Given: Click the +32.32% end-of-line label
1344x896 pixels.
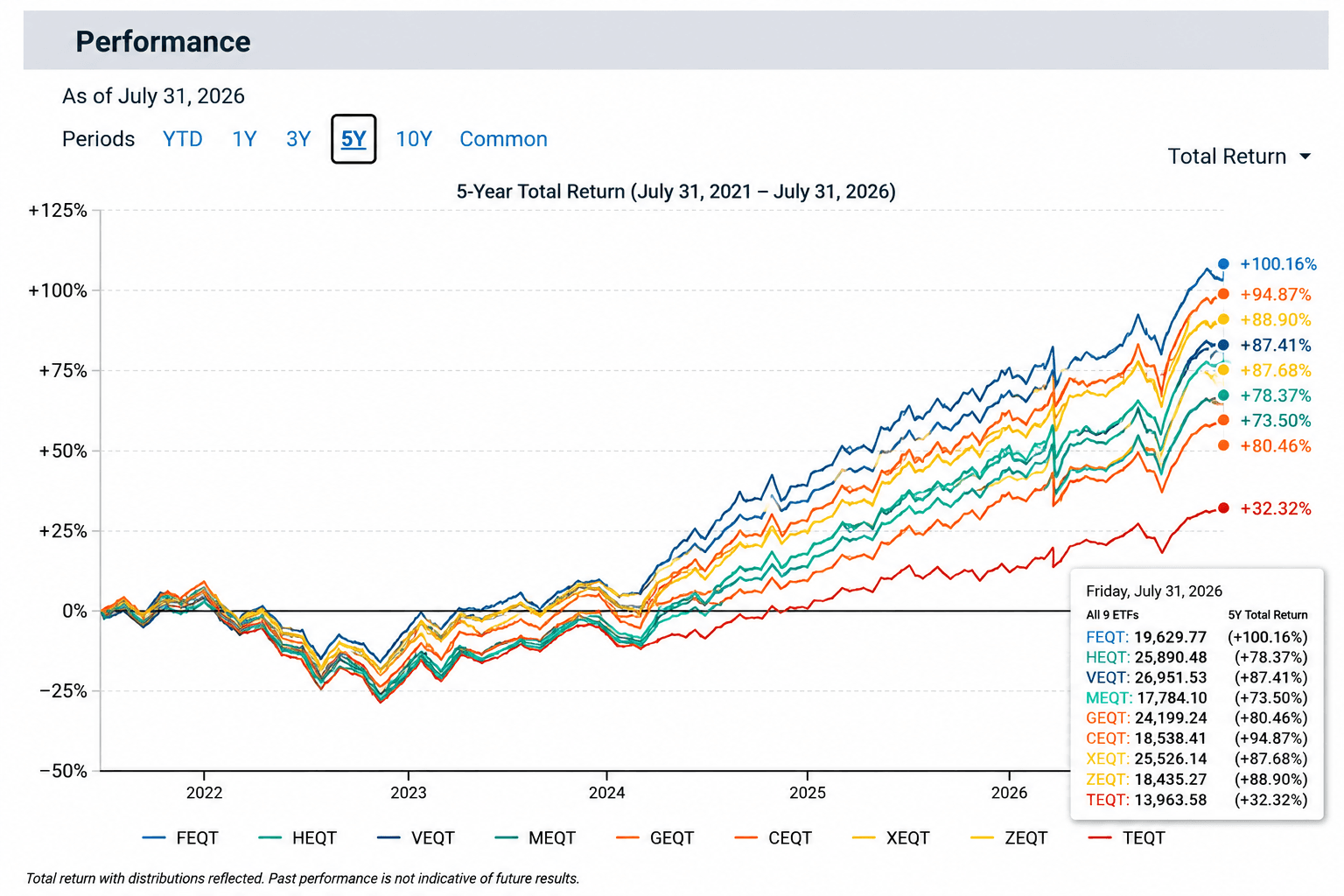Looking at the screenshot, I should pyautogui.click(x=1276, y=509).
